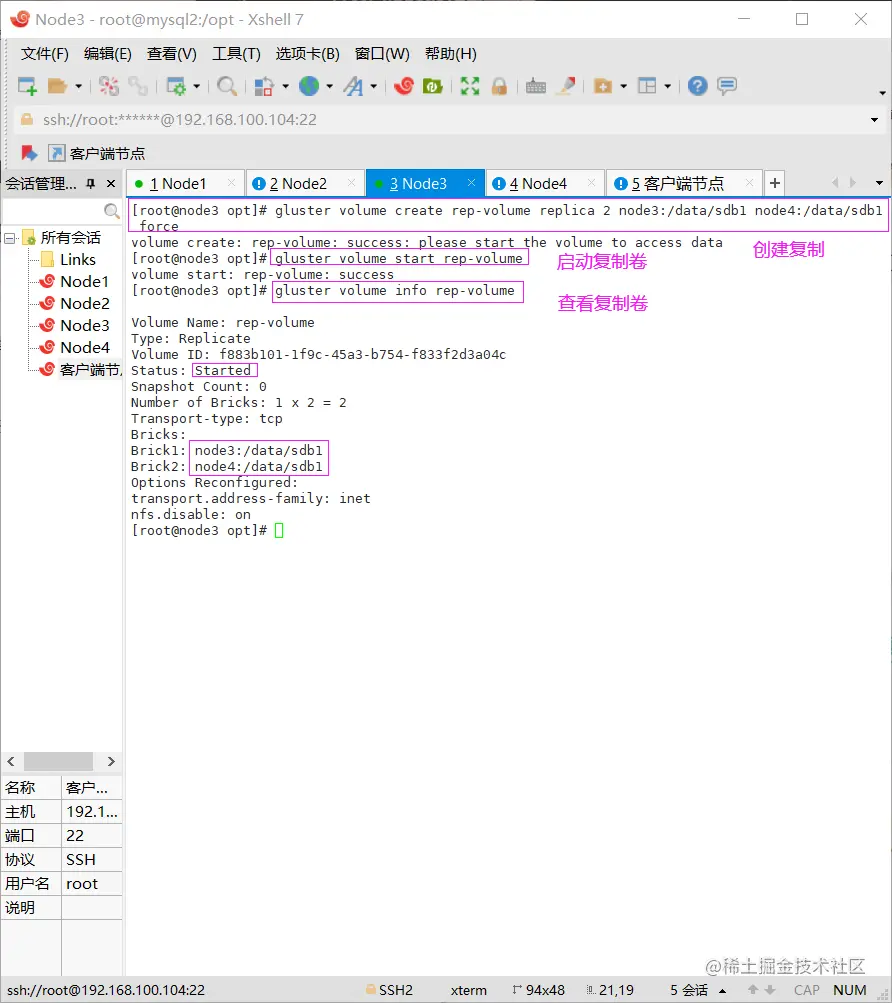The height and width of the screenshot is (1003, 892).
Task: Expand the layout dropdown arrow
Action: pos(667,86)
